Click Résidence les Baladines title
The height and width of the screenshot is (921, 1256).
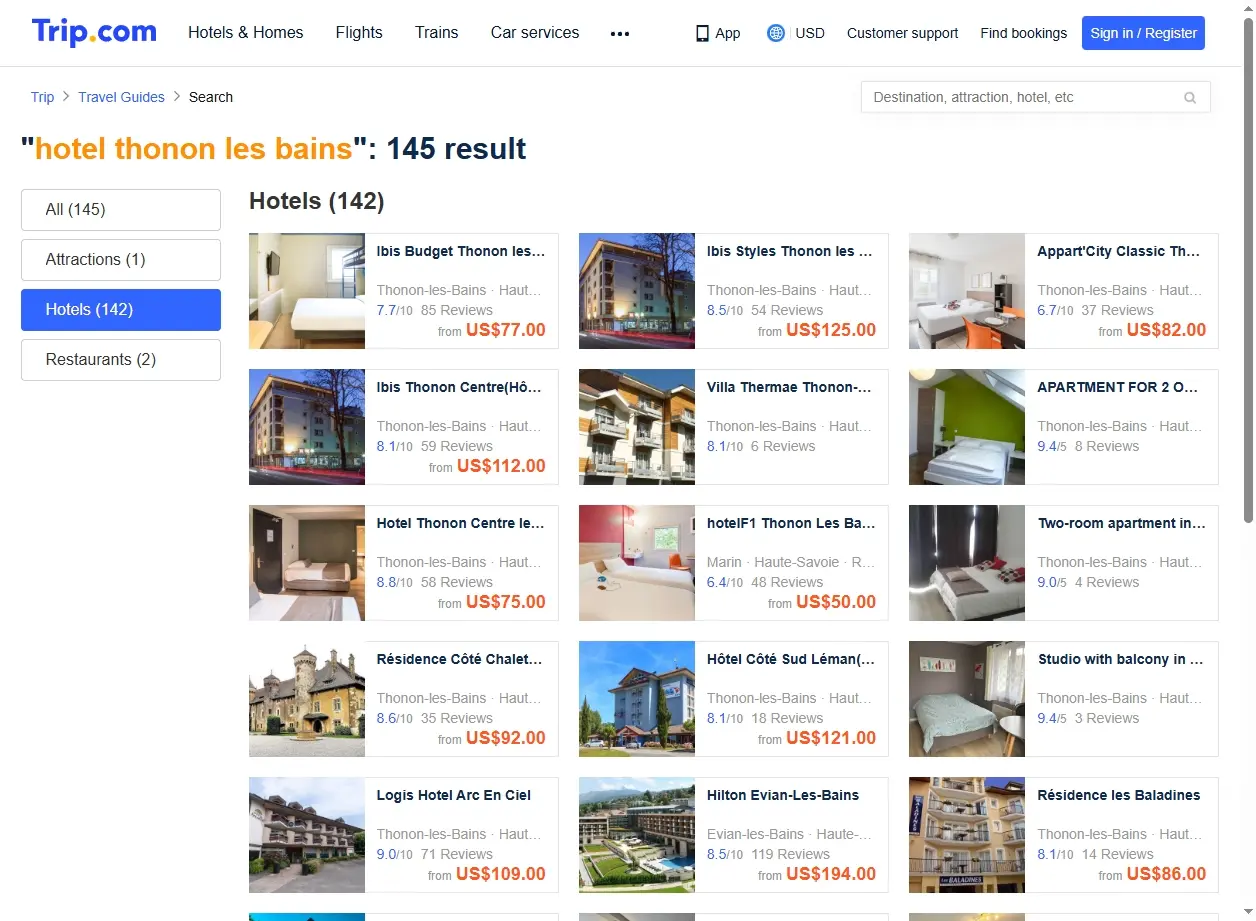(x=1119, y=796)
